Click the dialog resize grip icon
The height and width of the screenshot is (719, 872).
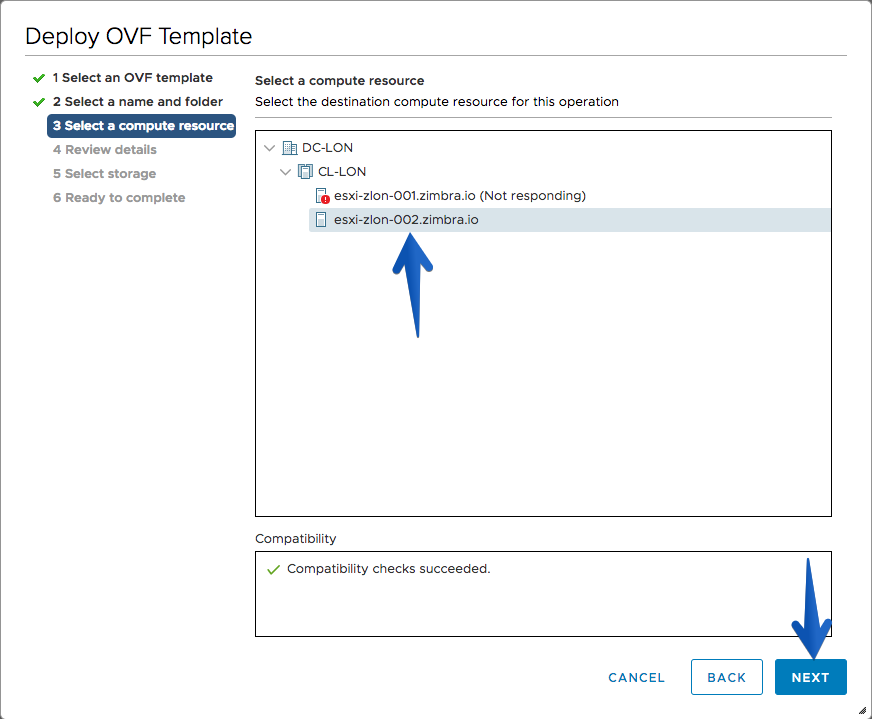point(863,710)
